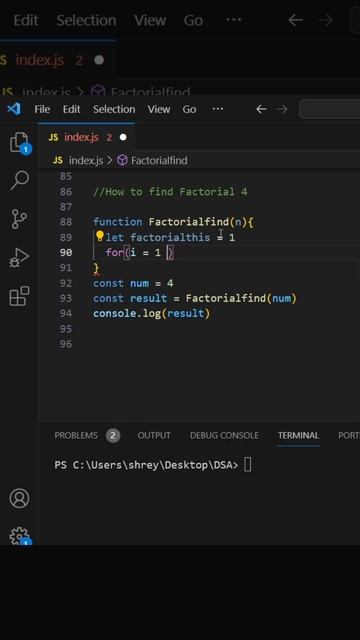This screenshot has width=360, height=640.
Task: Click 'function Factorialfind(n){' on line 88
Action: tap(173, 222)
